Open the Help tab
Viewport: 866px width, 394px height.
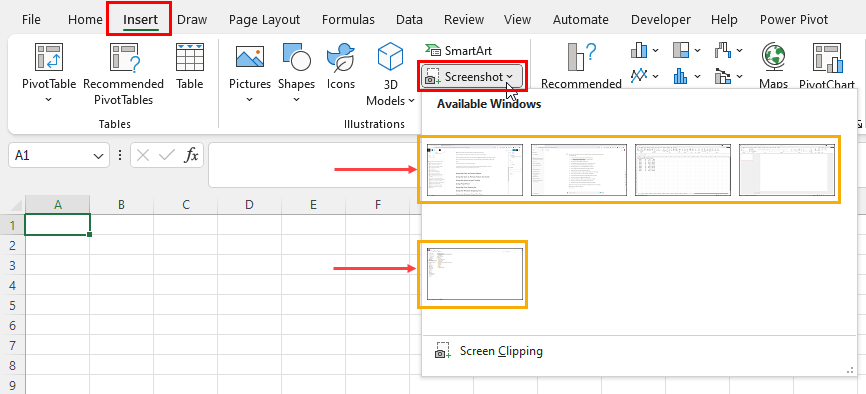point(724,20)
